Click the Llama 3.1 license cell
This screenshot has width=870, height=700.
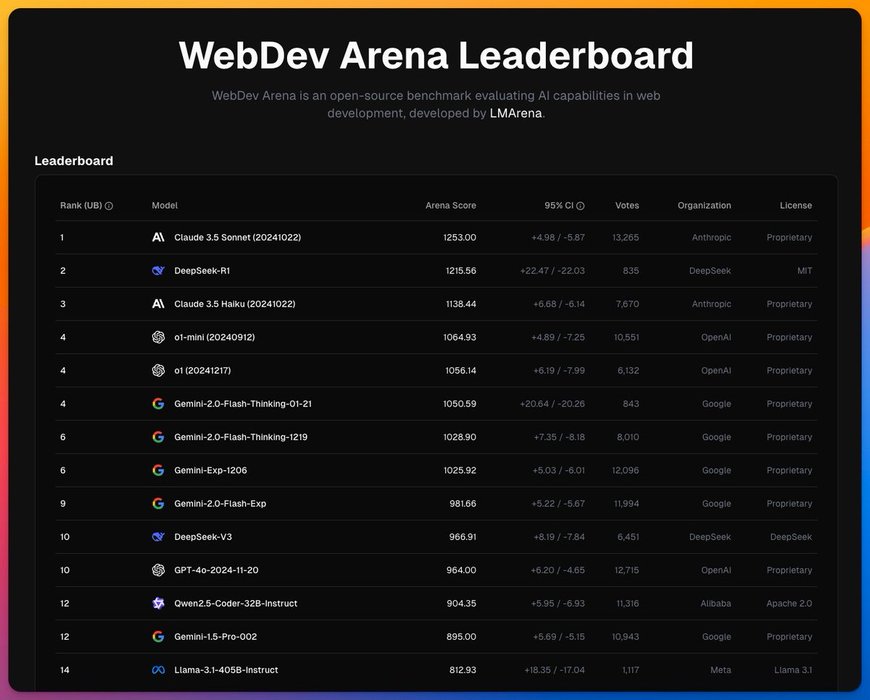[x=793, y=670]
